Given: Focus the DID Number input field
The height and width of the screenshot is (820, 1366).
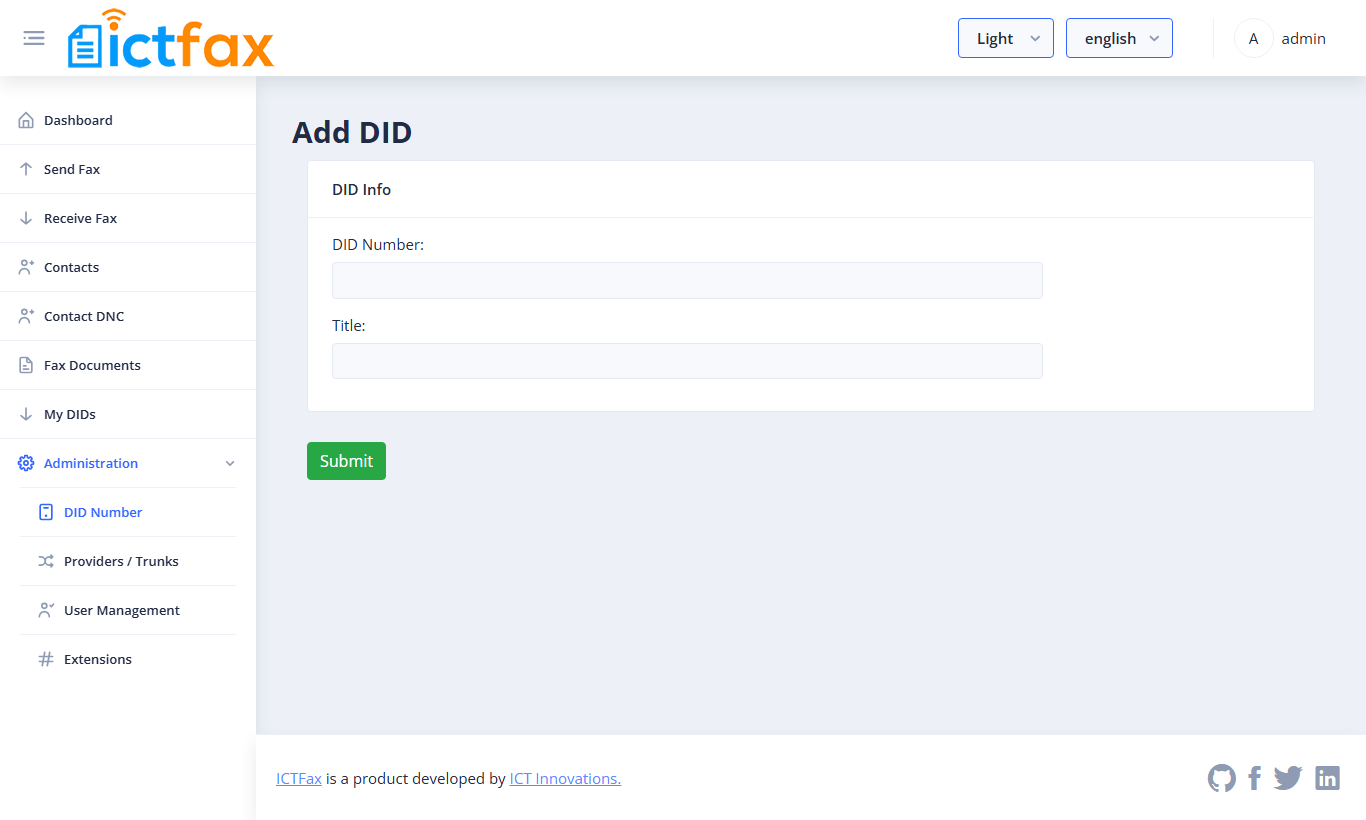Looking at the screenshot, I should click(687, 280).
